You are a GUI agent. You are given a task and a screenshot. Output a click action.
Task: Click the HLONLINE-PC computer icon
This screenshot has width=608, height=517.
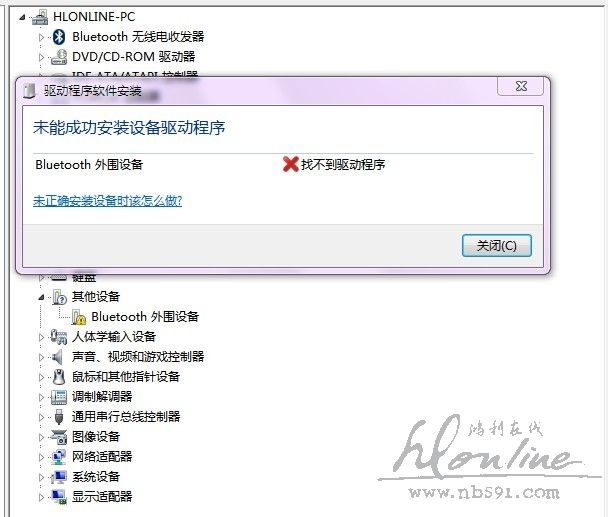click(x=40, y=17)
